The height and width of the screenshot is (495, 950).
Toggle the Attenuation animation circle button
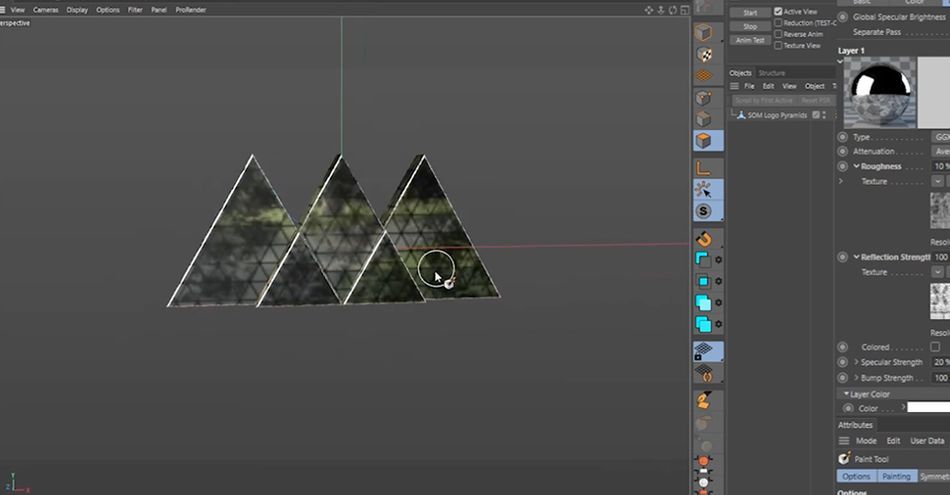pos(842,151)
